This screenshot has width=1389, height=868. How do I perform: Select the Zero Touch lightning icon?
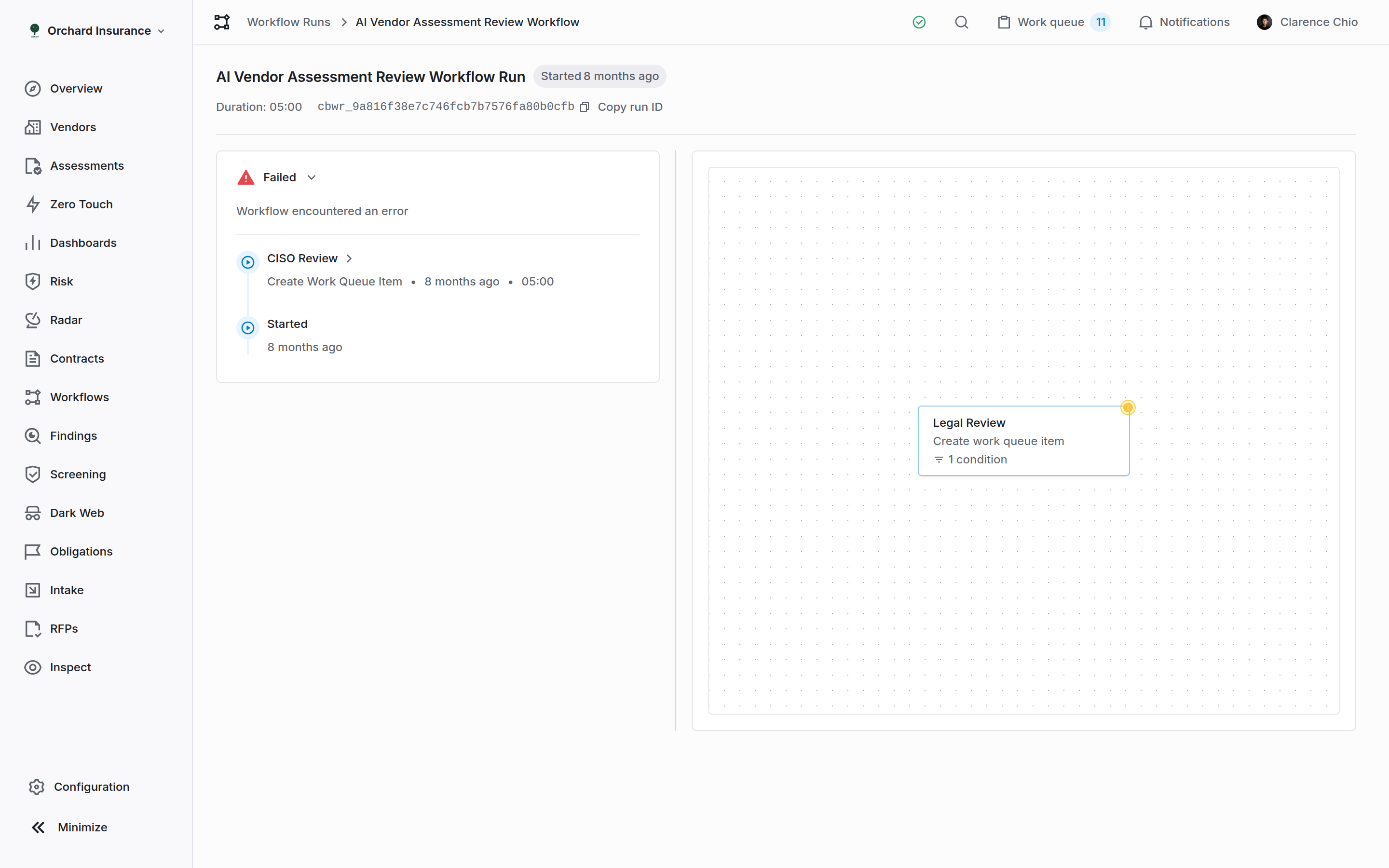[x=33, y=204]
